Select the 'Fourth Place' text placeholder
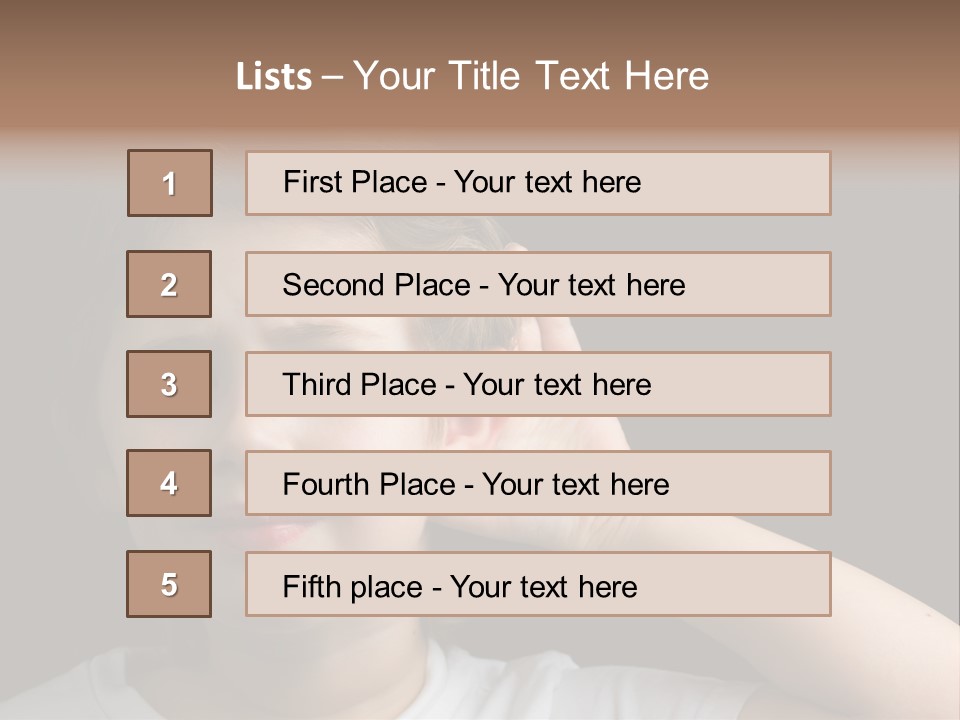The image size is (960, 720). [538, 484]
